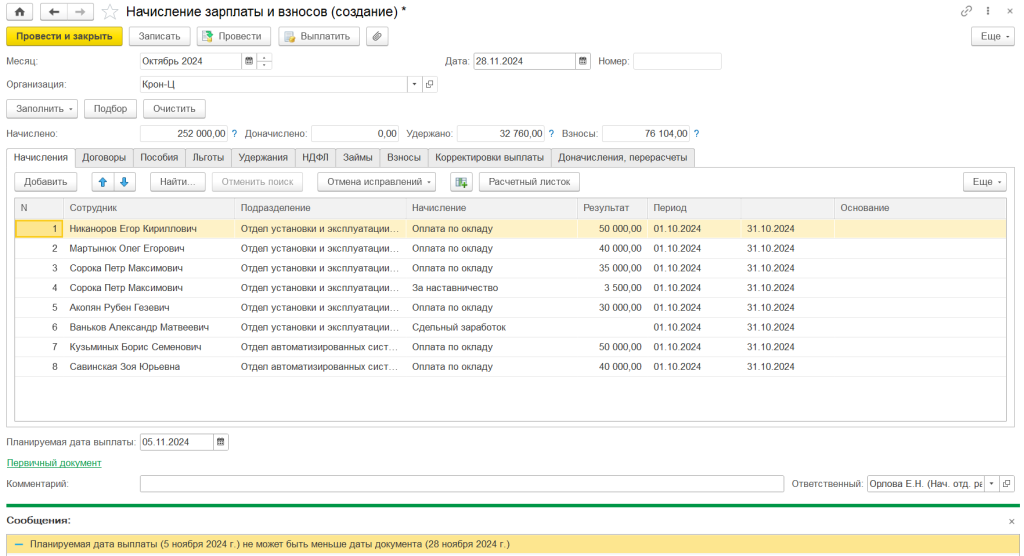The width and height of the screenshot is (1024, 556).
Task: Open the Удержания tab
Action: [264, 157]
